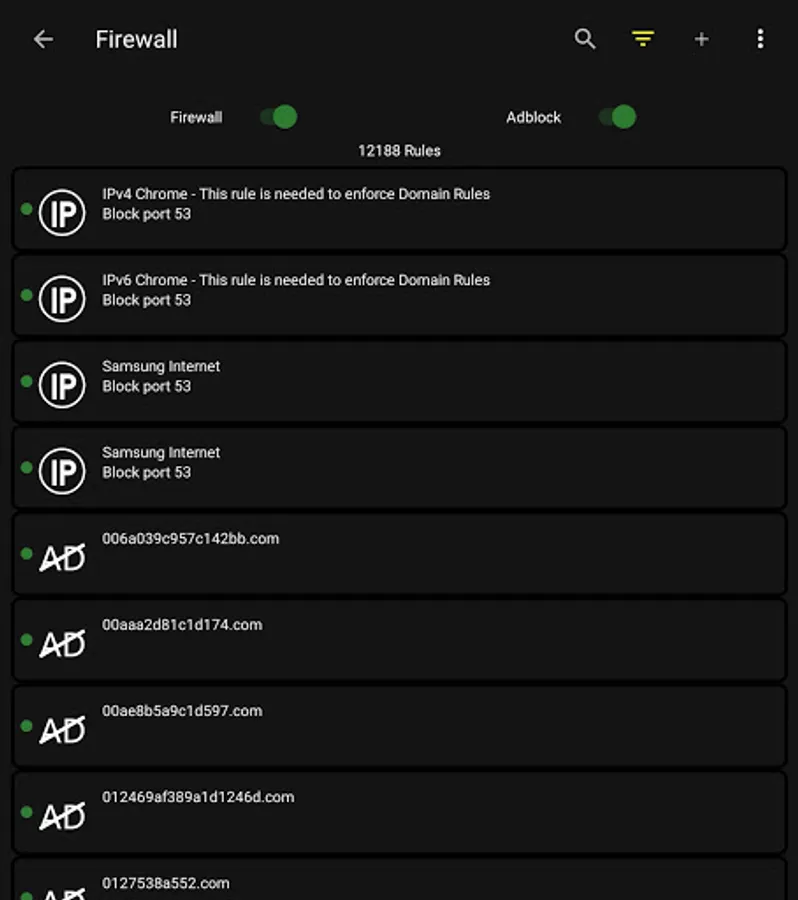The width and height of the screenshot is (798, 900).
Task: Turn off the Firewall switch
Action: [x=279, y=117]
